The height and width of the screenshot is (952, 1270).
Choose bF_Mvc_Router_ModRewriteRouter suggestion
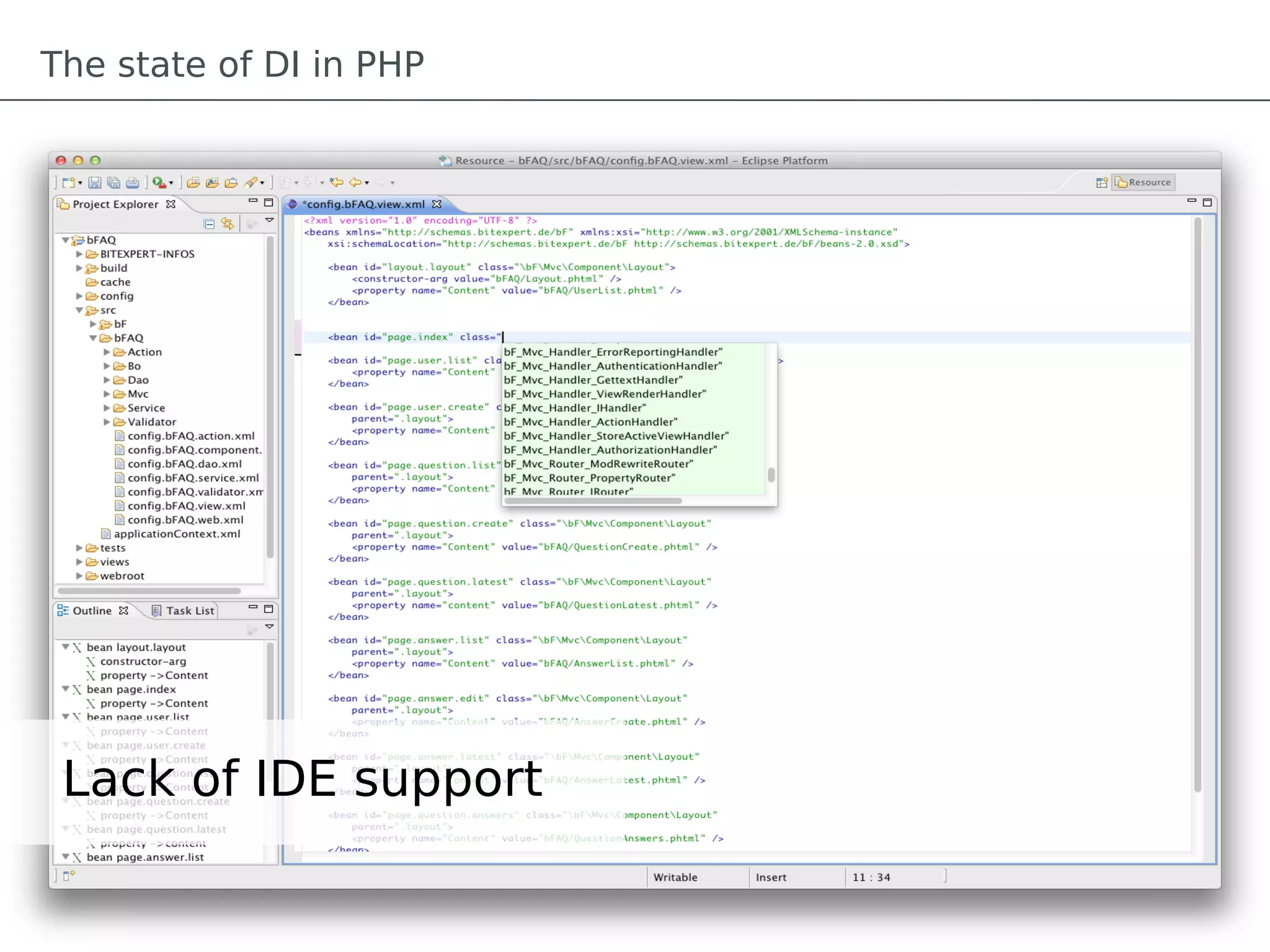point(598,464)
